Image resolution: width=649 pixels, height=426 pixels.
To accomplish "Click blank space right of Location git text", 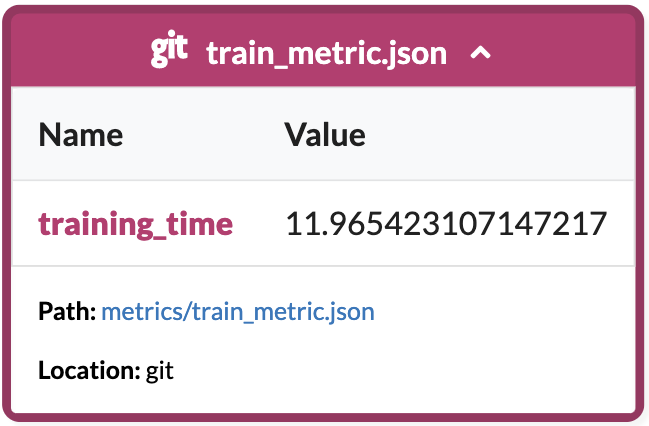I will [x=400, y=371].
